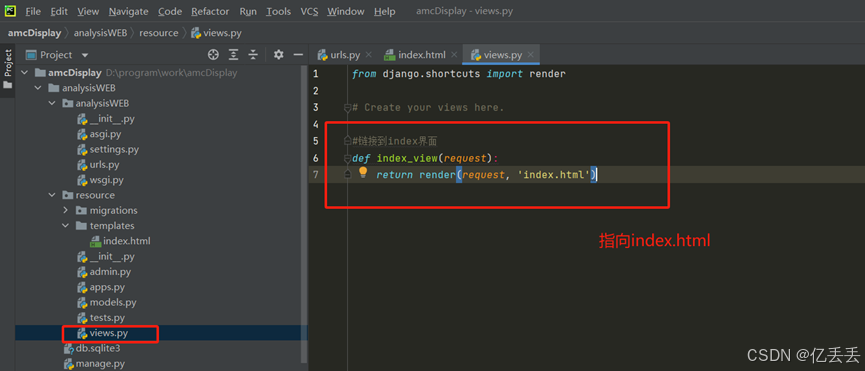
Task: Open the Window menu
Action: pos(346,11)
